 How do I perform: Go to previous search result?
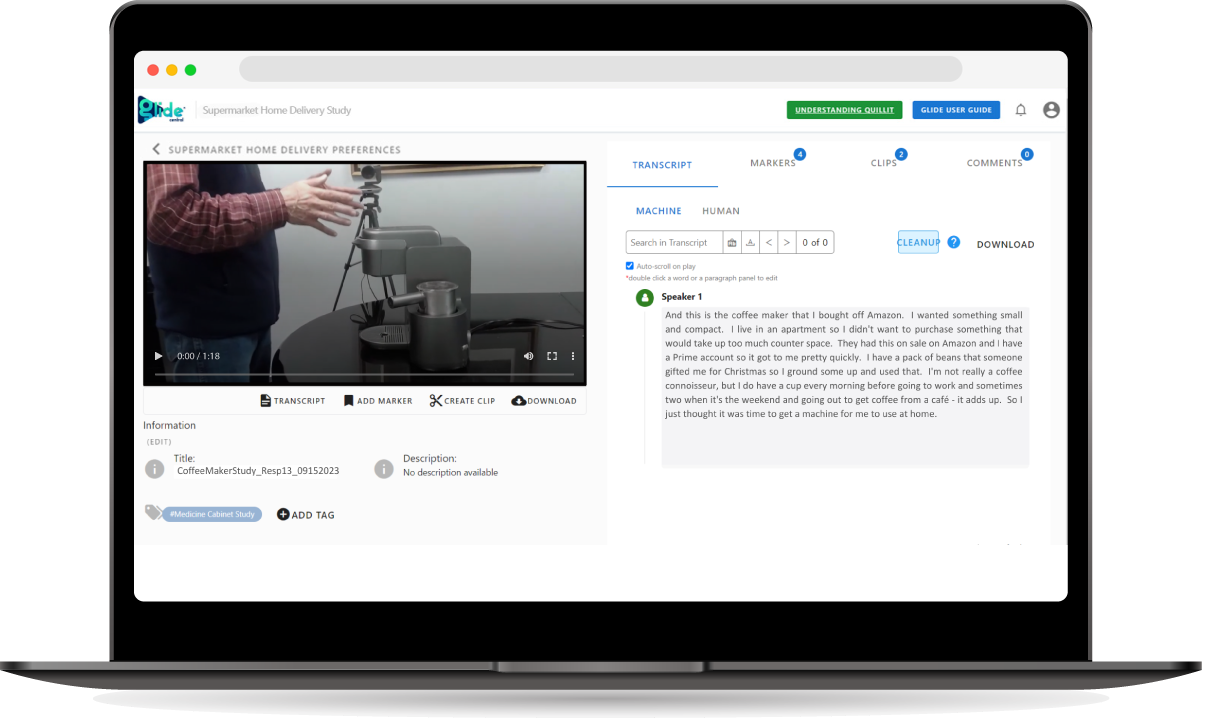tap(768, 242)
